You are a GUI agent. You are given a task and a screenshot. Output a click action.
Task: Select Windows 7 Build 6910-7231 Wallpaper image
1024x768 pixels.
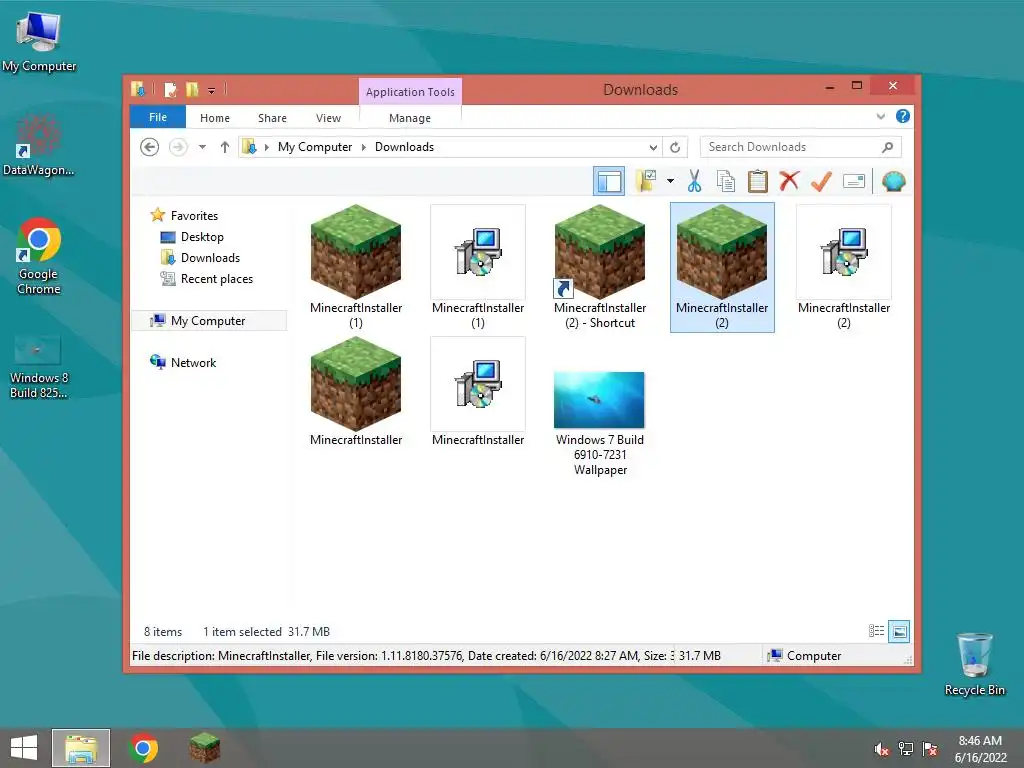tap(600, 423)
